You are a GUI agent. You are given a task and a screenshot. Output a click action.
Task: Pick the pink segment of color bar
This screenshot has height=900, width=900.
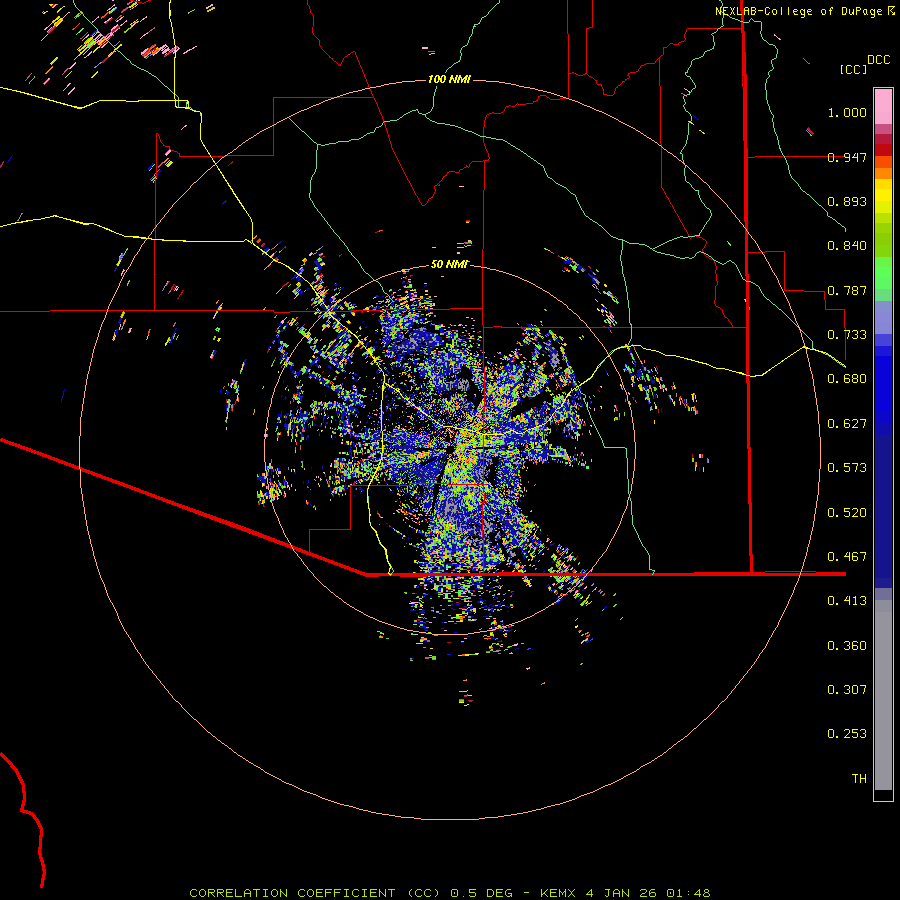tap(883, 106)
